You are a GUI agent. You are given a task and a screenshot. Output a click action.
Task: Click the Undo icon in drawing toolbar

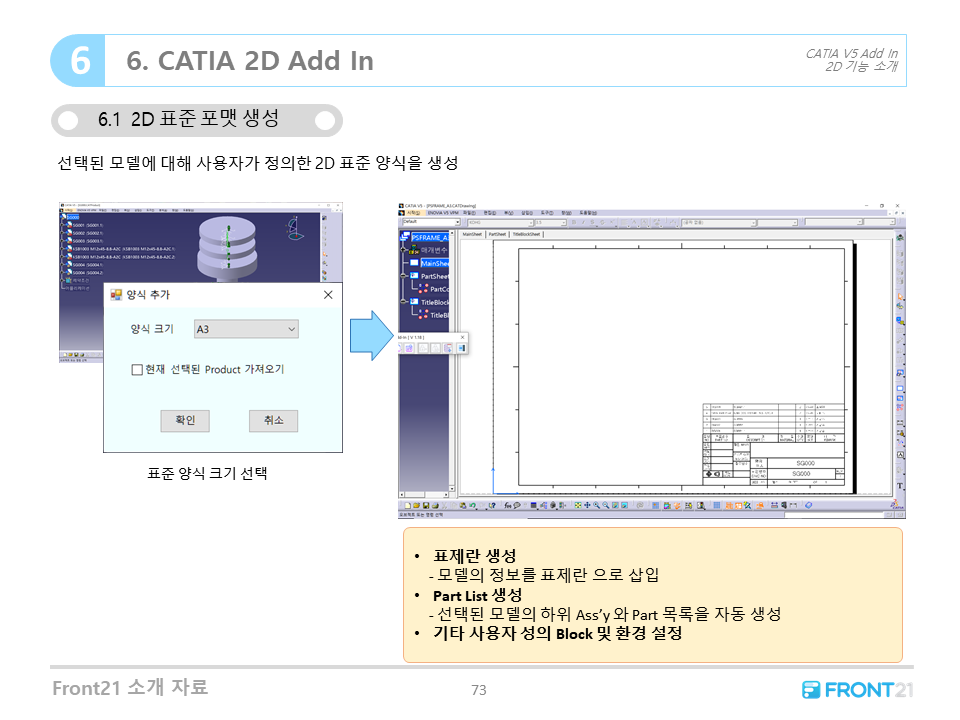(473, 506)
